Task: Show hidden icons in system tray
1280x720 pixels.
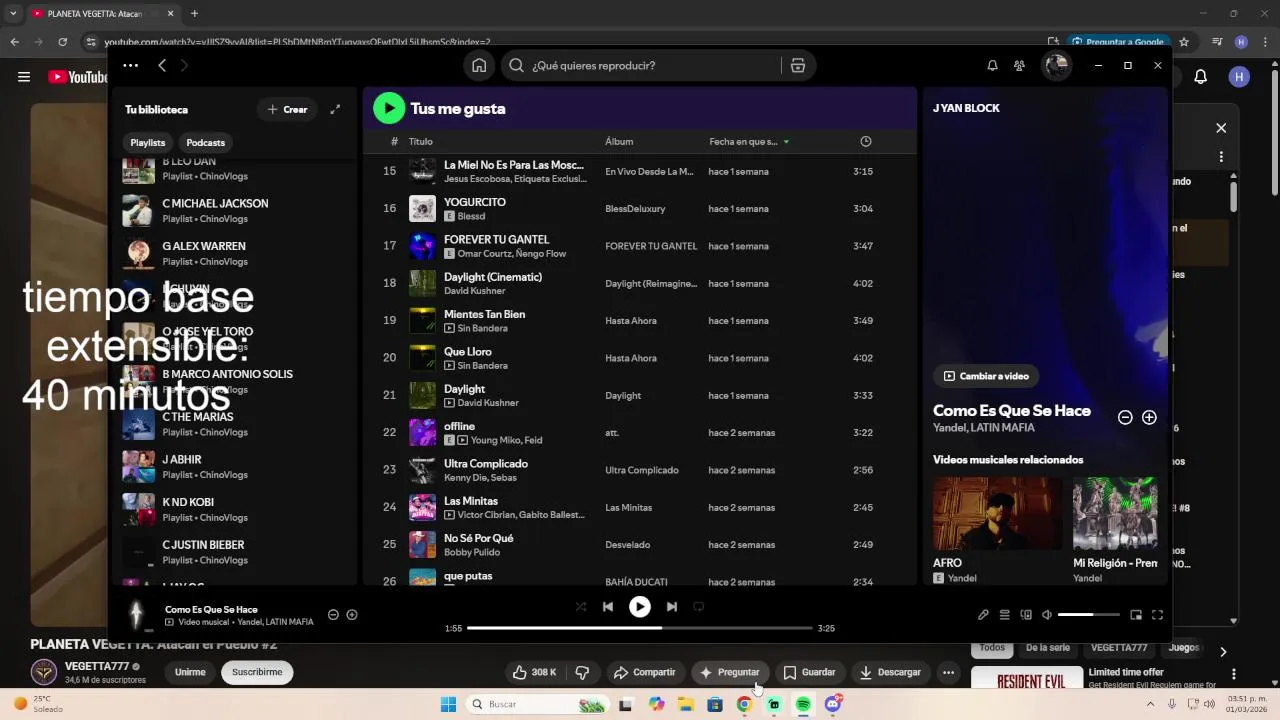Action: [1150, 704]
